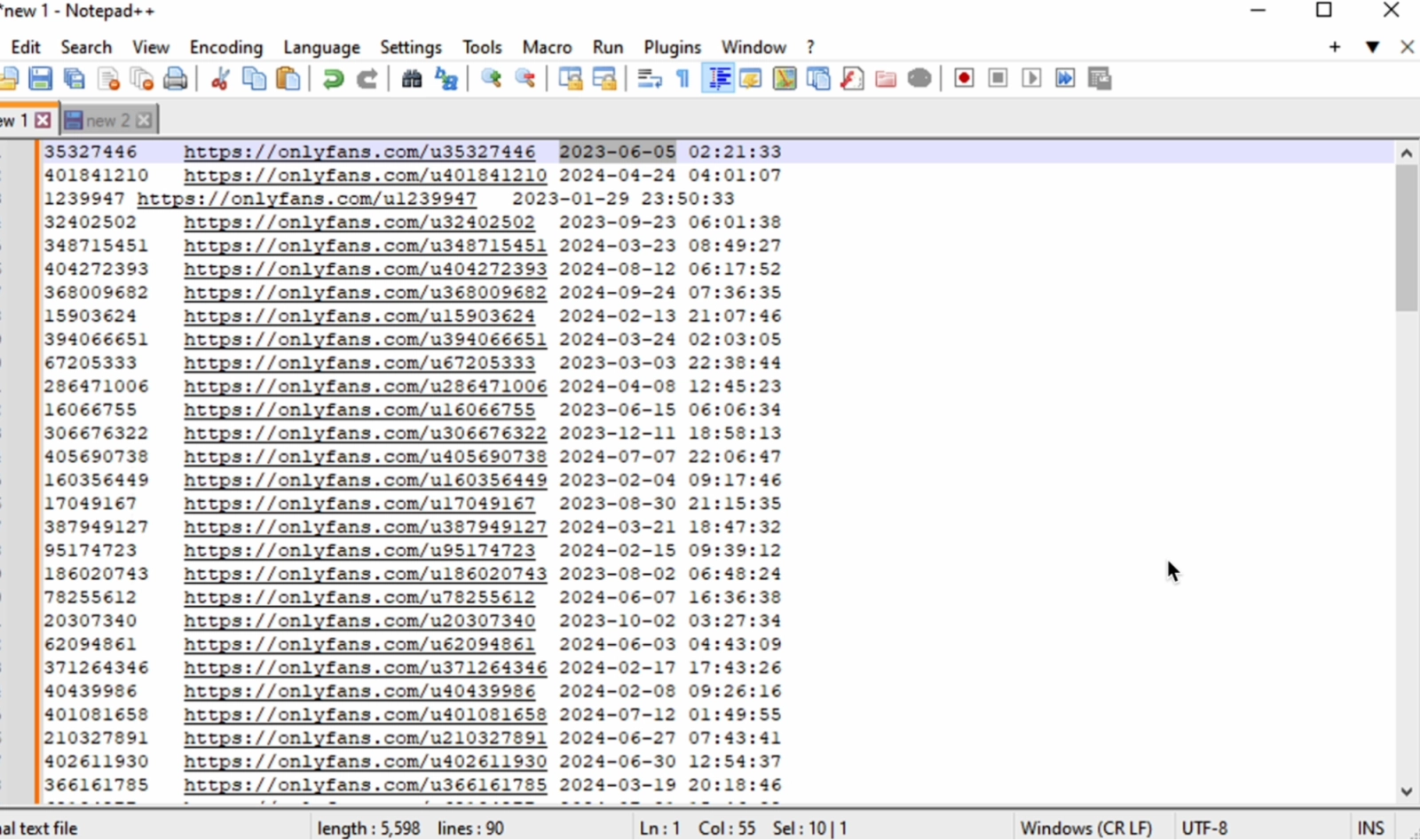Cut selection with the scissors icon

pyautogui.click(x=220, y=79)
